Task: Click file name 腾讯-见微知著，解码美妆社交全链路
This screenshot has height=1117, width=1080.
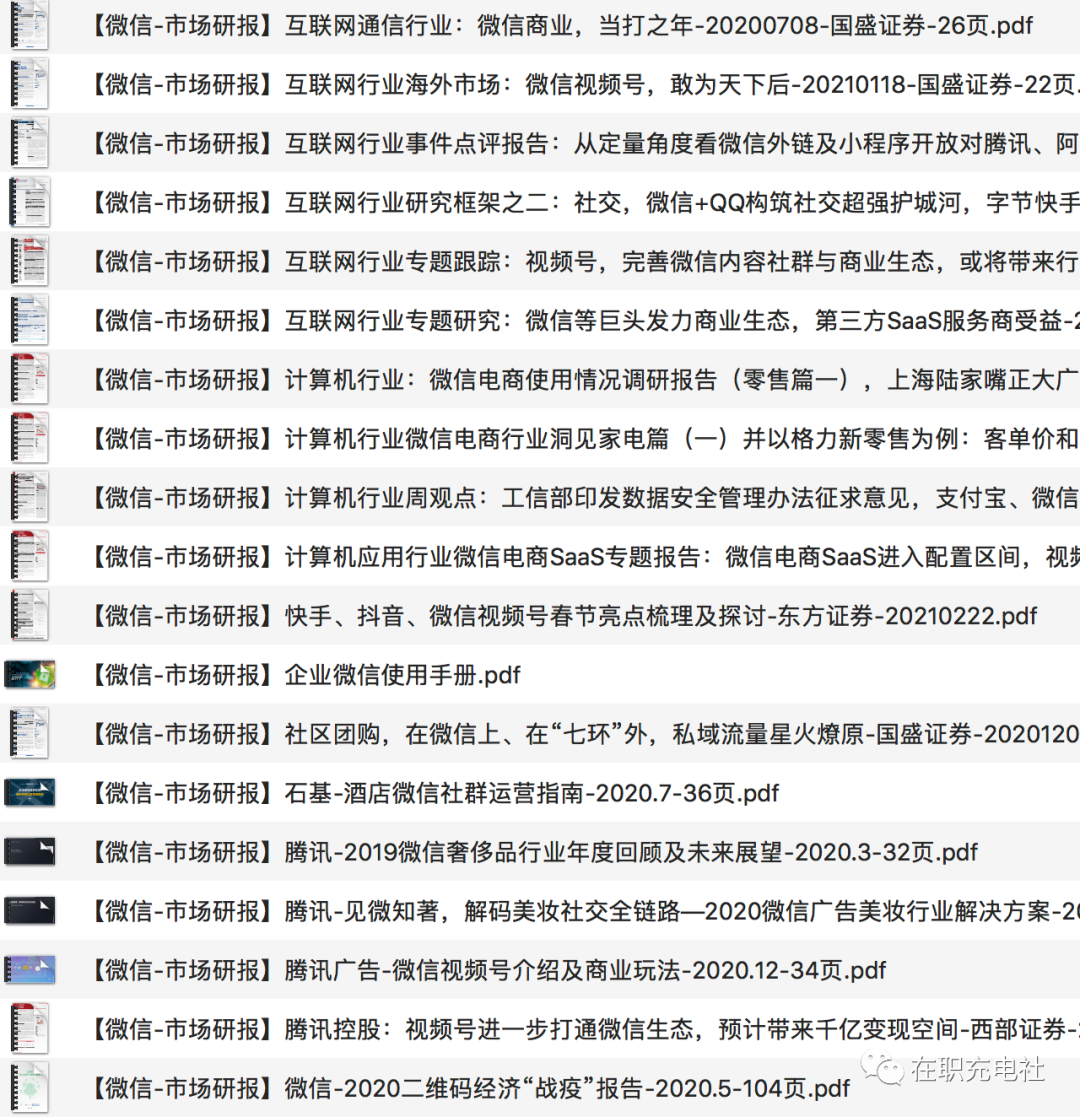Action: coord(586,912)
